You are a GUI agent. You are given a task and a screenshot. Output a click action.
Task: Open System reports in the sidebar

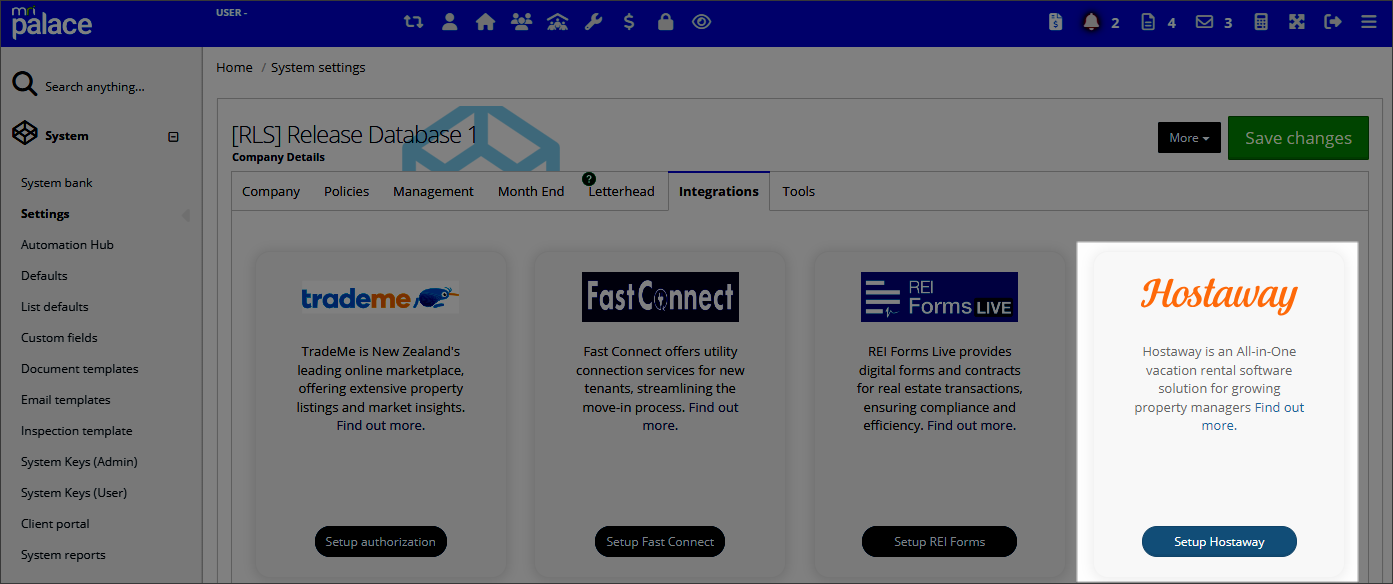coord(63,555)
